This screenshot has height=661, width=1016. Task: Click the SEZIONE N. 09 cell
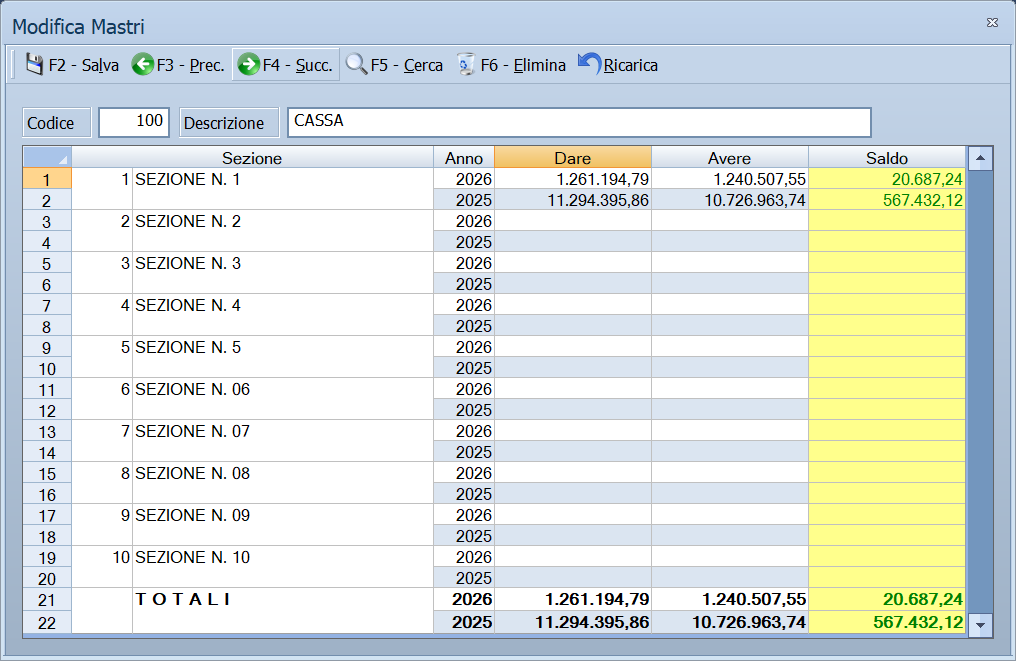tap(283, 525)
